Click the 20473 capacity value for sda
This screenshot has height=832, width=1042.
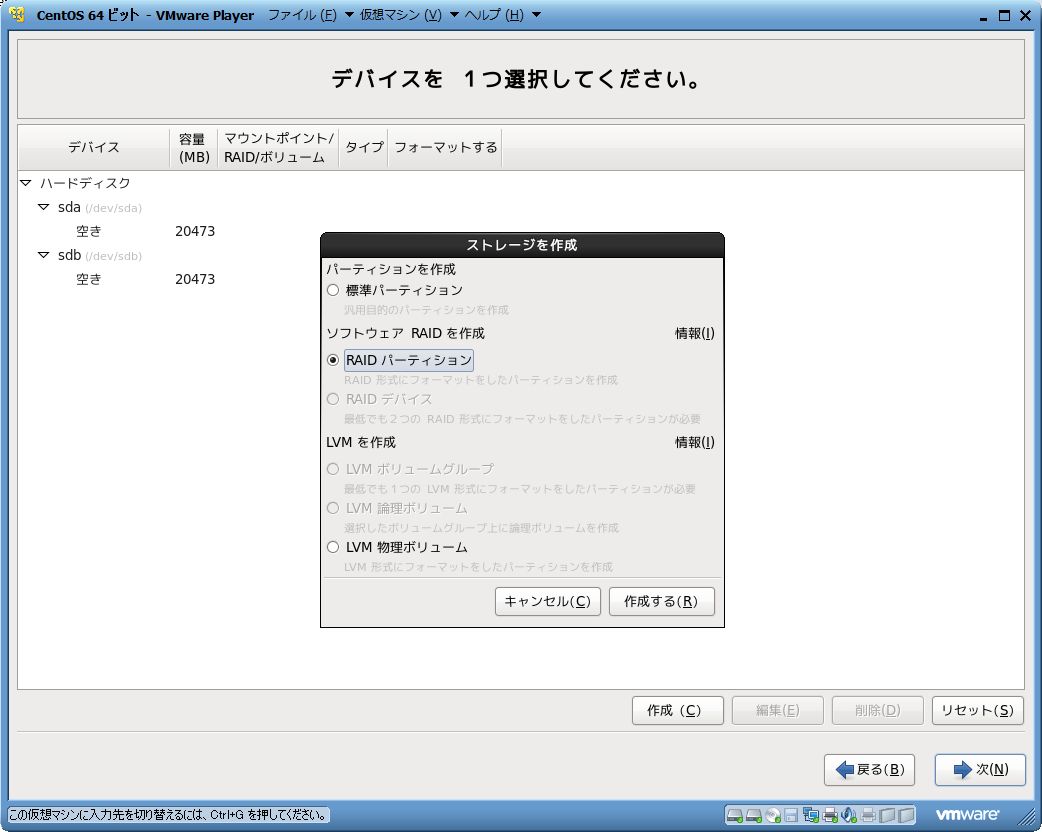195,231
